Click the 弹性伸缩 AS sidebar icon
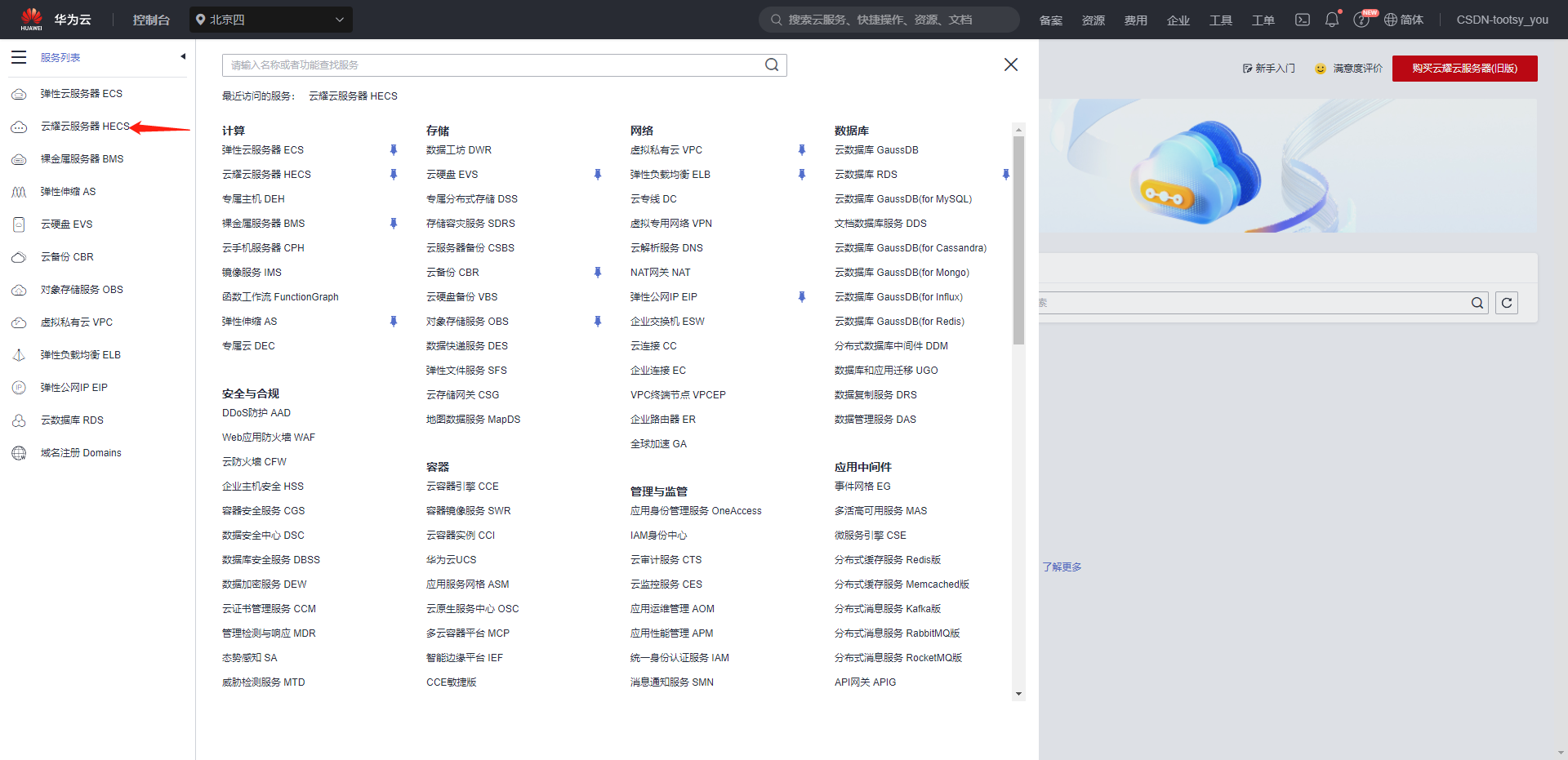The image size is (1568, 760). pyautogui.click(x=19, y=192)
